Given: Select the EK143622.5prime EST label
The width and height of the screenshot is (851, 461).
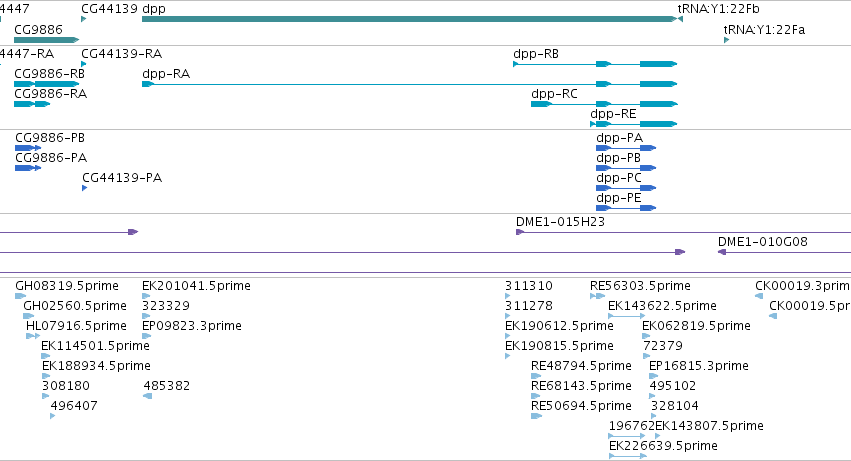Looking at the screenshot, I should click(x=662, y=306).
